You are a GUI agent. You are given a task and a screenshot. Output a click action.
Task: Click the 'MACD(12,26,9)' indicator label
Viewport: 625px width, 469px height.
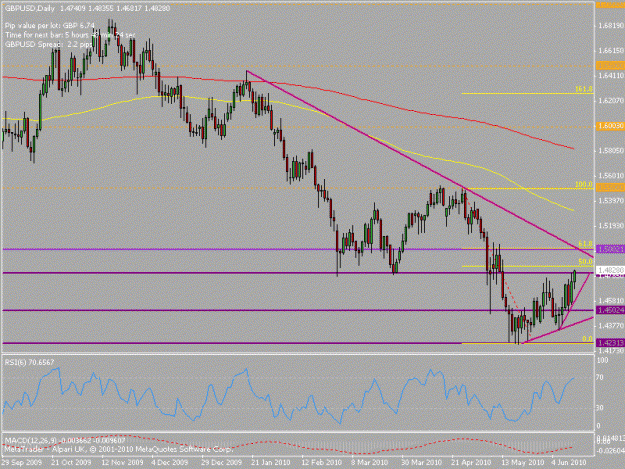tap(31, 440)
